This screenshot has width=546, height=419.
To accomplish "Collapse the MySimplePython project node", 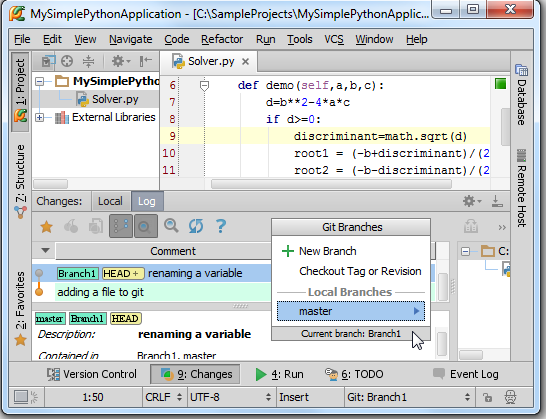I will tap(40, 82).
